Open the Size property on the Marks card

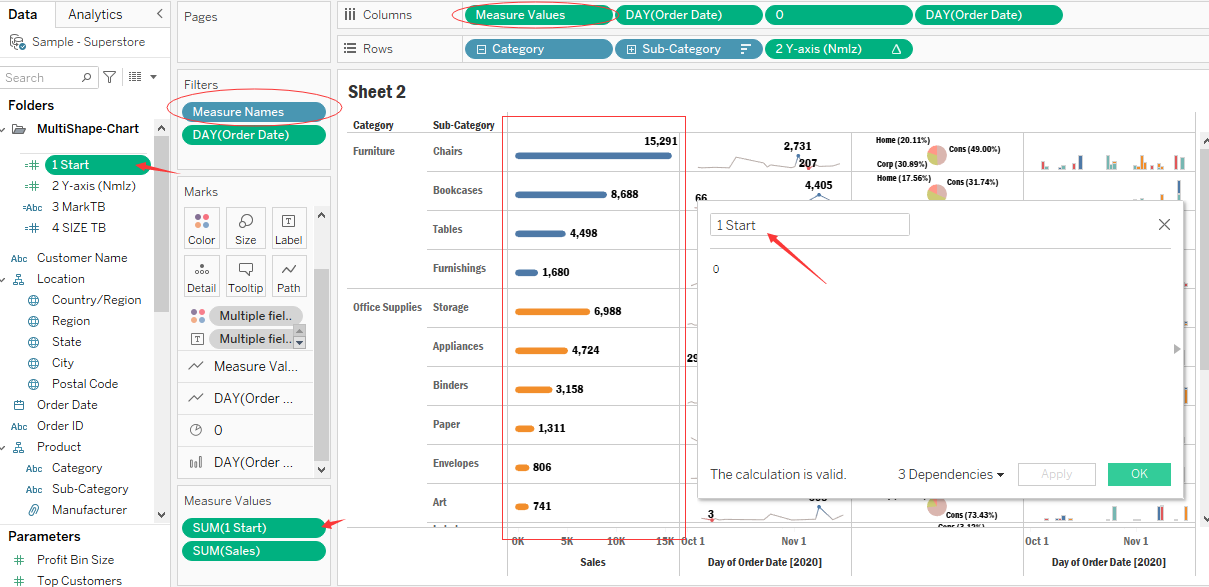pyautogui.click(x=245, y=228)
